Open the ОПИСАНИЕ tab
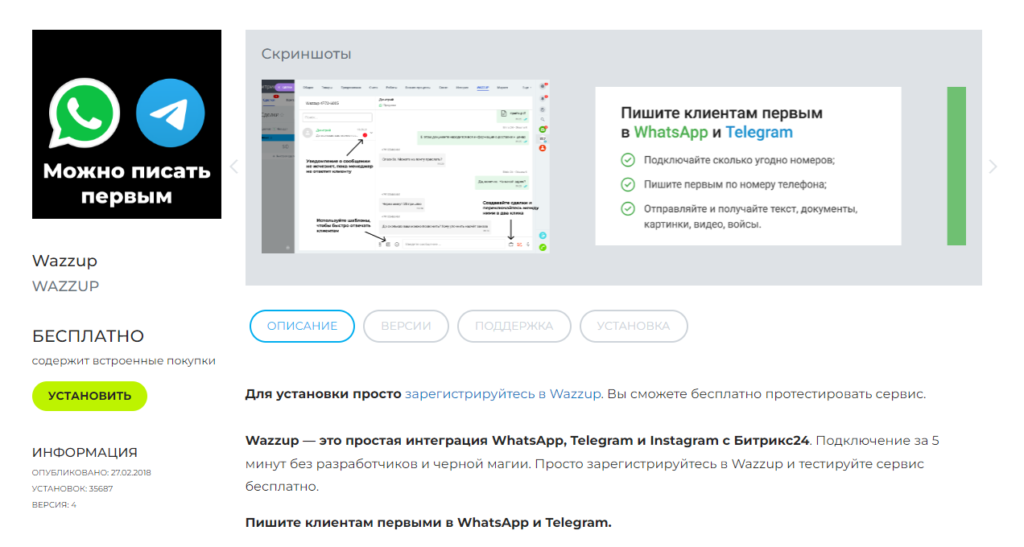 pyautogui.click(x=301, y=326)
